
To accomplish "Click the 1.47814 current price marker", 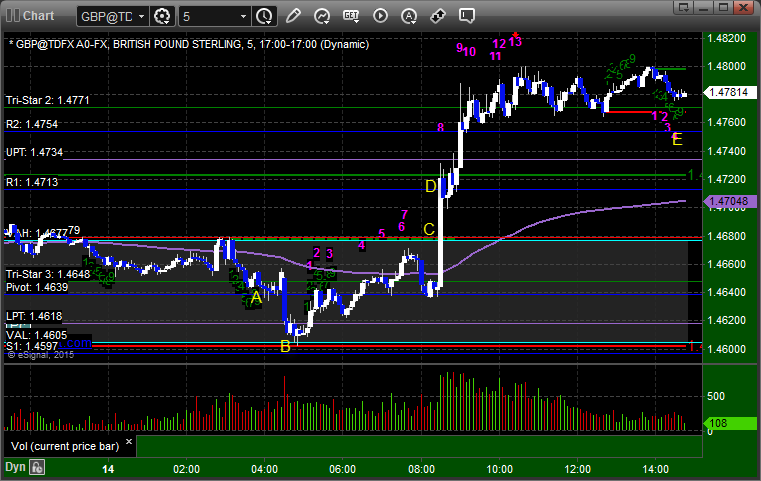I will tap(729, 92).
